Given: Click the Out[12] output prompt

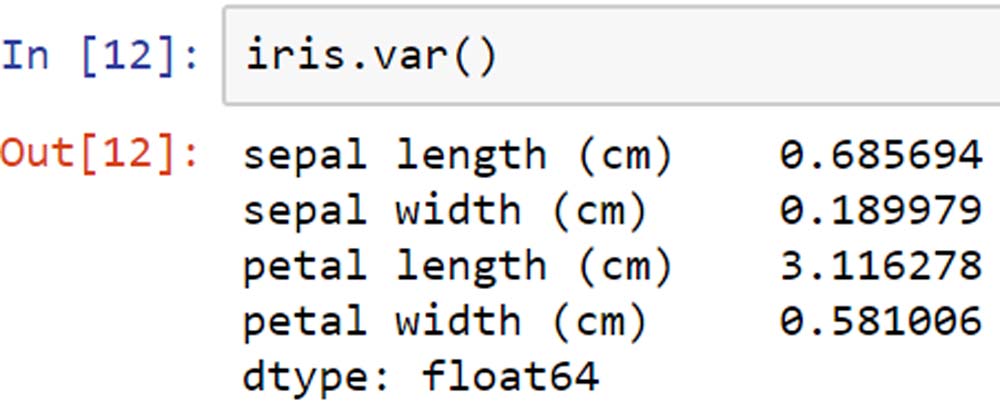Looking at the screenshot, I should (100, 154).
